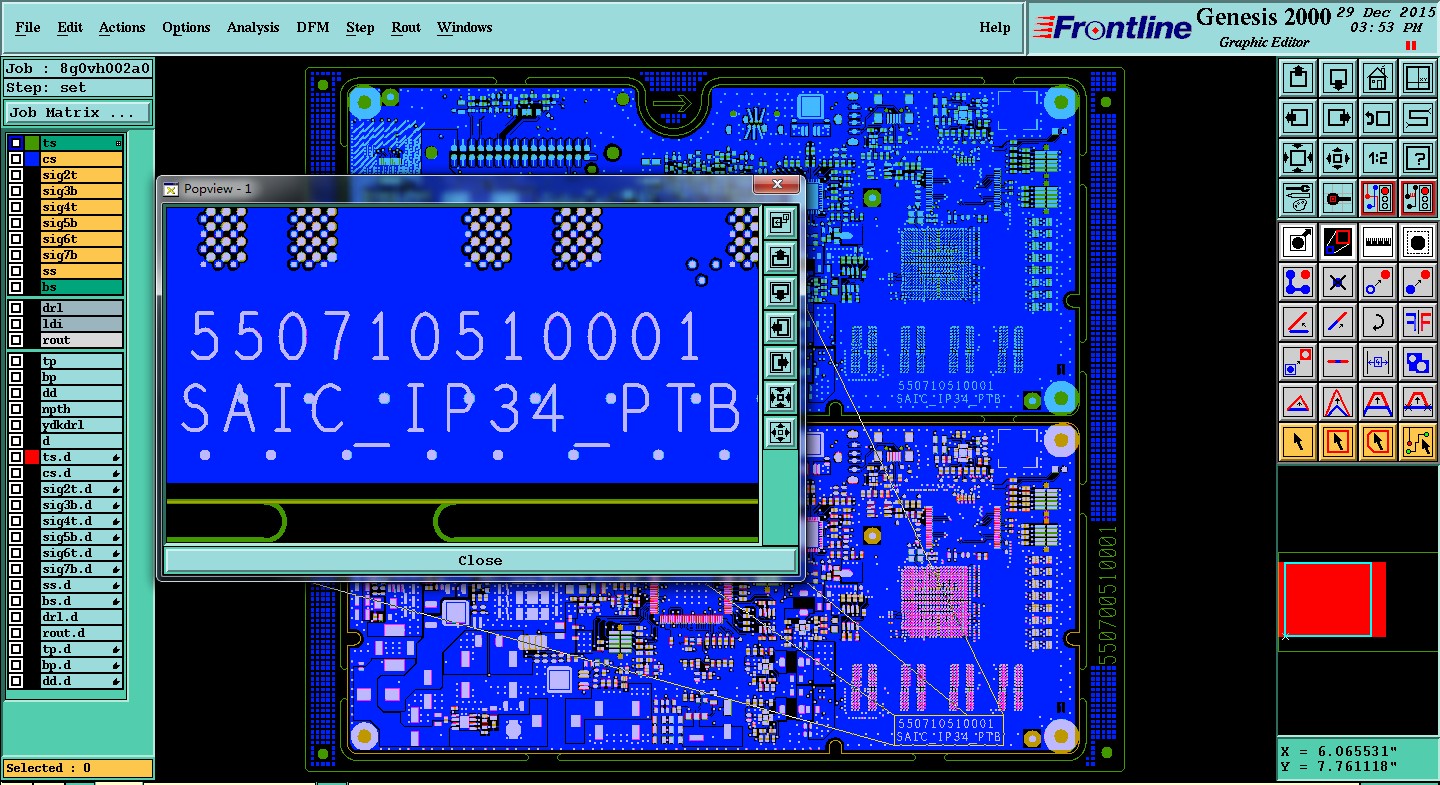Click the pan left icon in main toolbar
This screenshot has width=1440, height=785.
(1298, 117)
